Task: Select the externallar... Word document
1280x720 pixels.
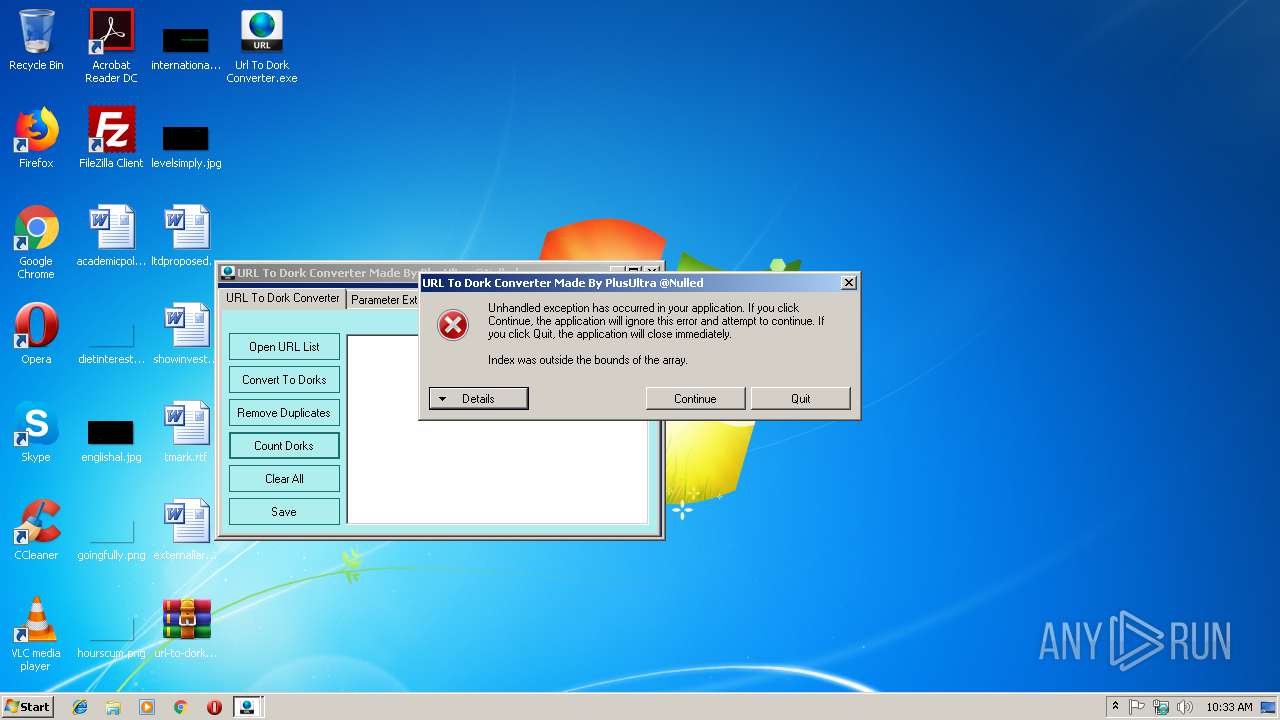Action: coord(186,530)
